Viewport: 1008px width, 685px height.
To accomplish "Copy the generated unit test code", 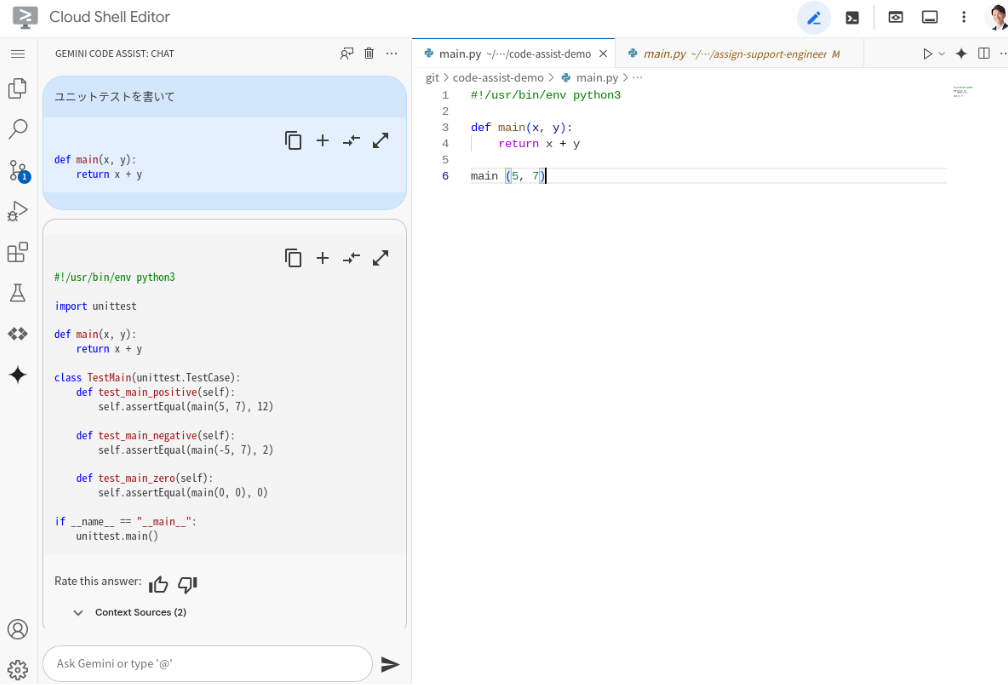I will (x=293, y=258).
